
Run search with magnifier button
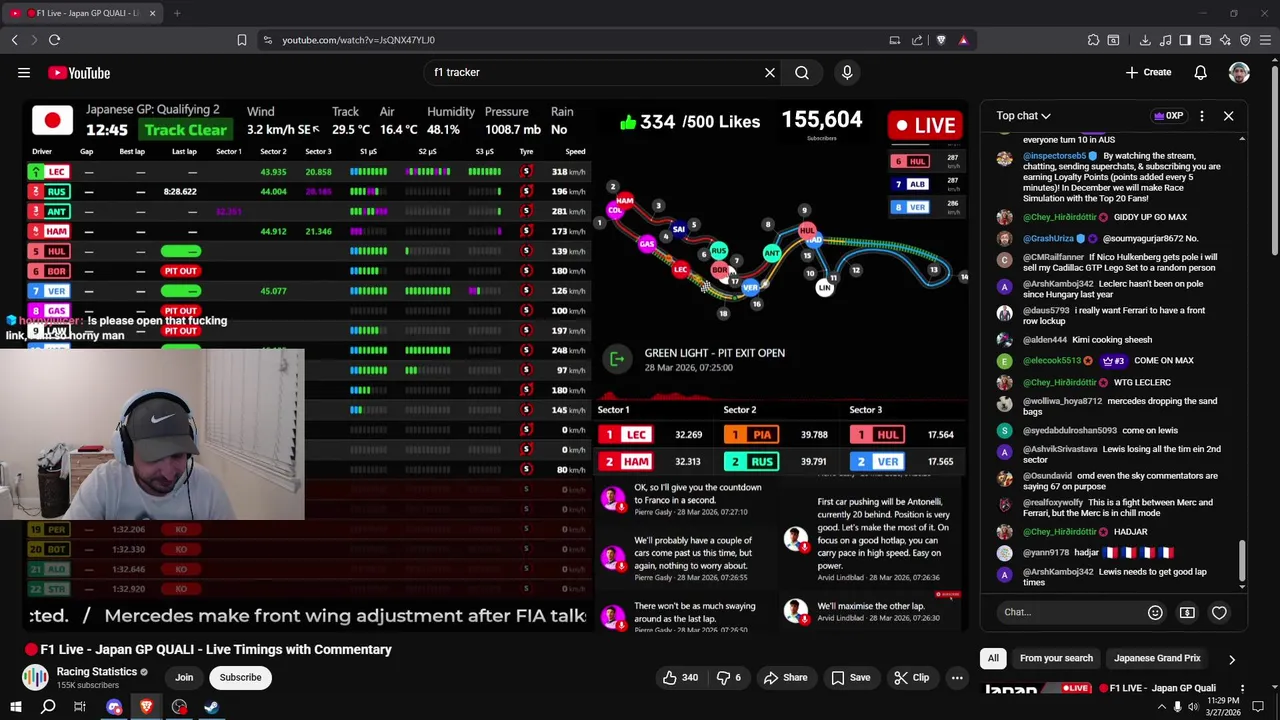[x=802, y=72]
